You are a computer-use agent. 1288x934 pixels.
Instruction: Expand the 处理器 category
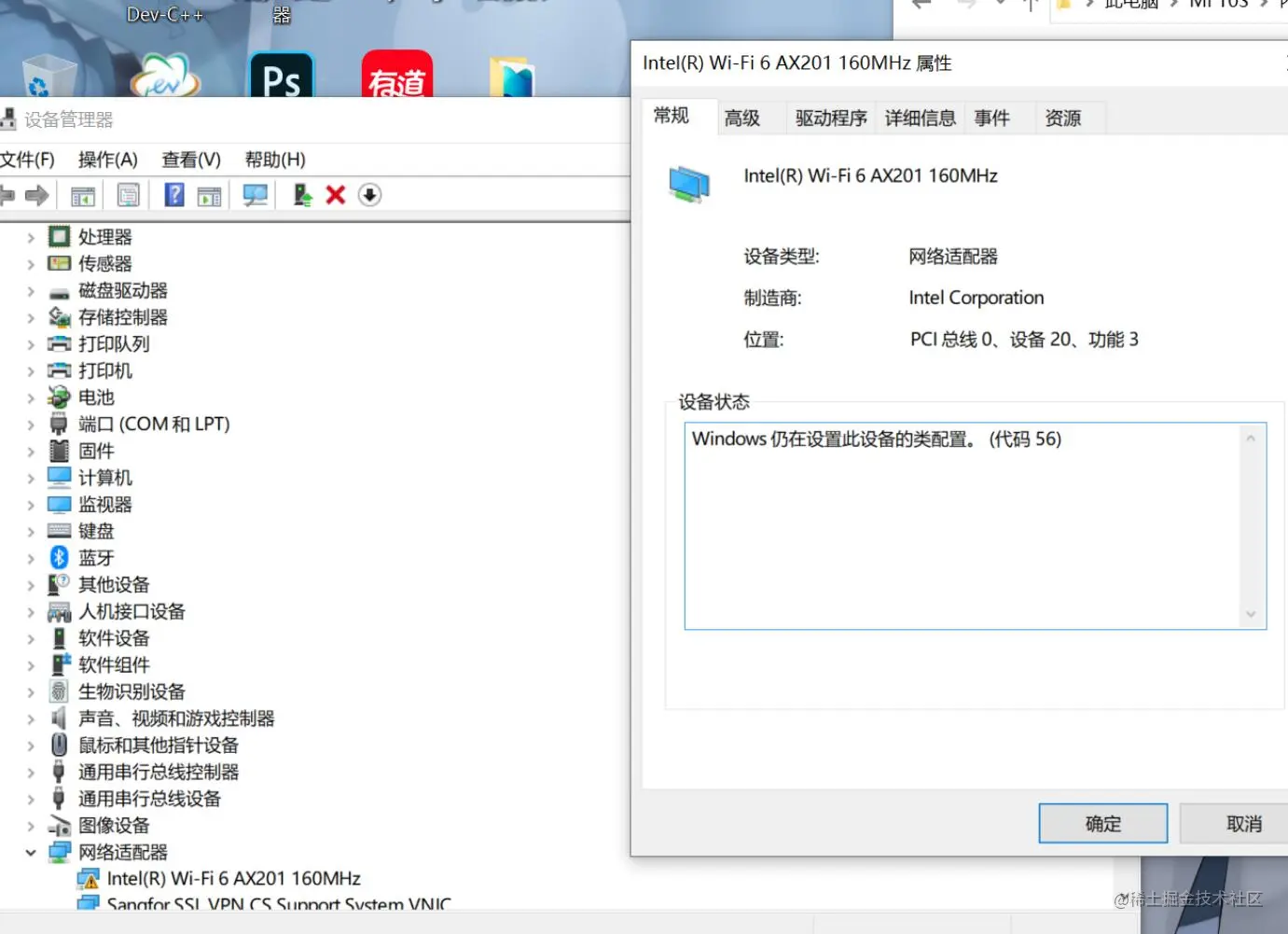[x=31, y=238]
